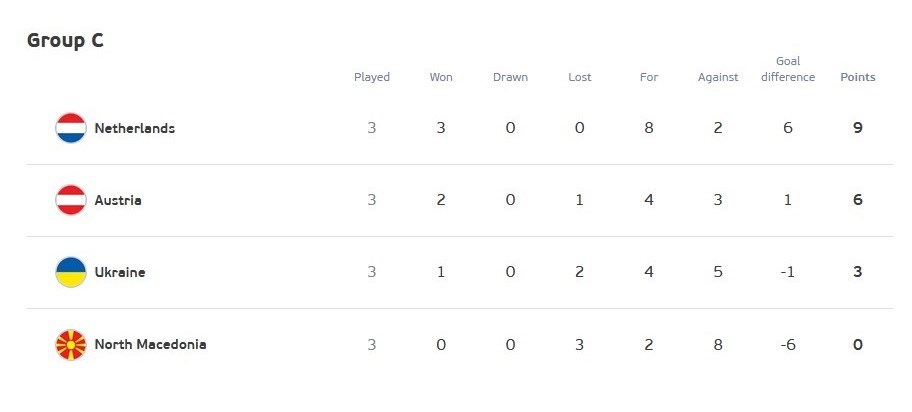This screenshot has height=412, width=912.
Task: Click the Lost column header
Action: pos(579,77)
